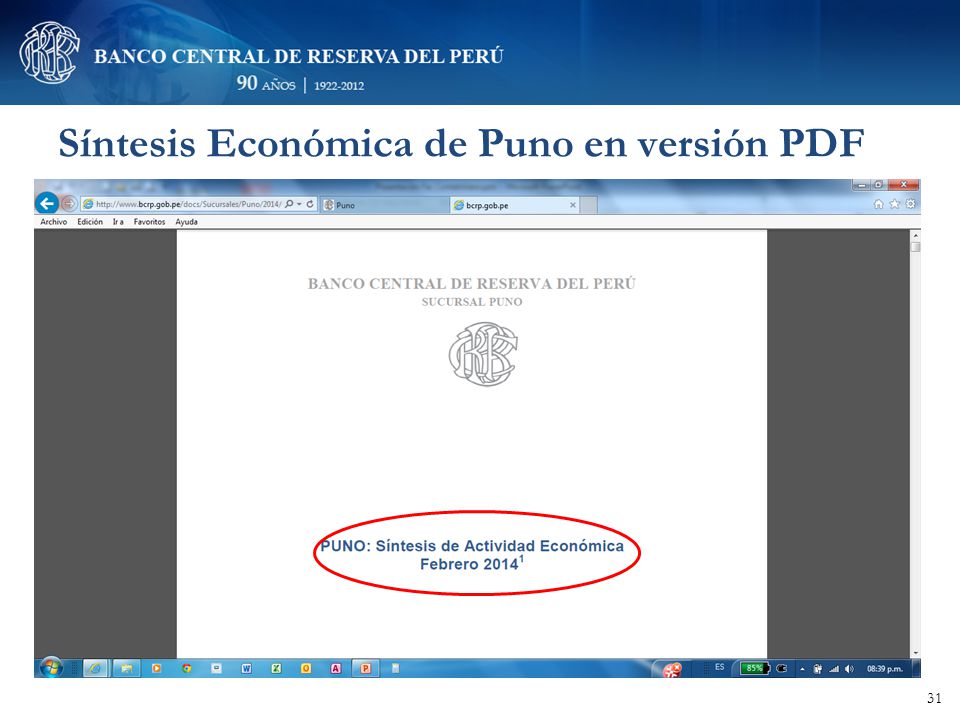960x720 pixels.
Task: Click the 08:39 p.m. system clock
Action: coord(885,669)
